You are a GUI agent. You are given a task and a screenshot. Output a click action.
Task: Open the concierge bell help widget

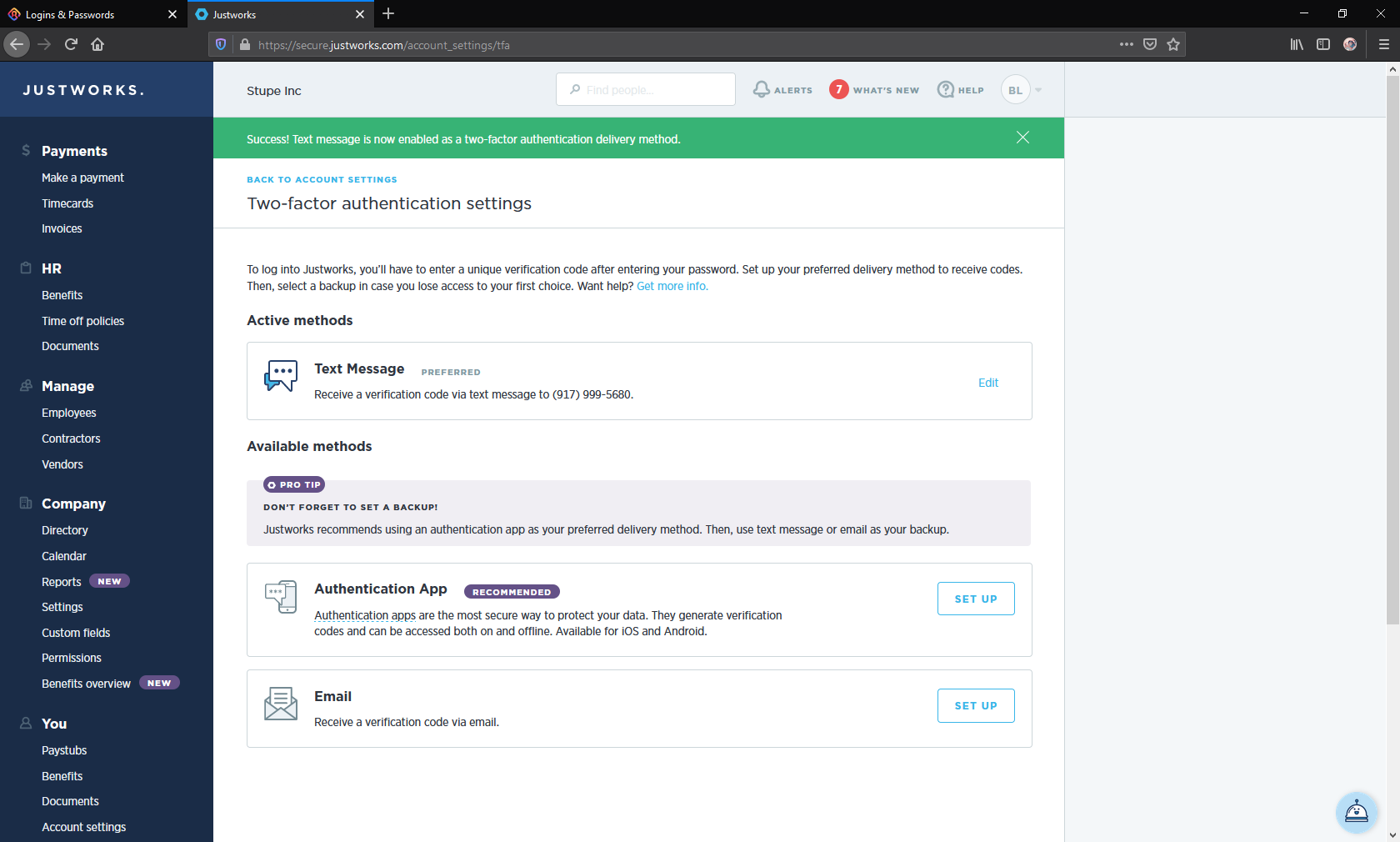click(1356, 811)
